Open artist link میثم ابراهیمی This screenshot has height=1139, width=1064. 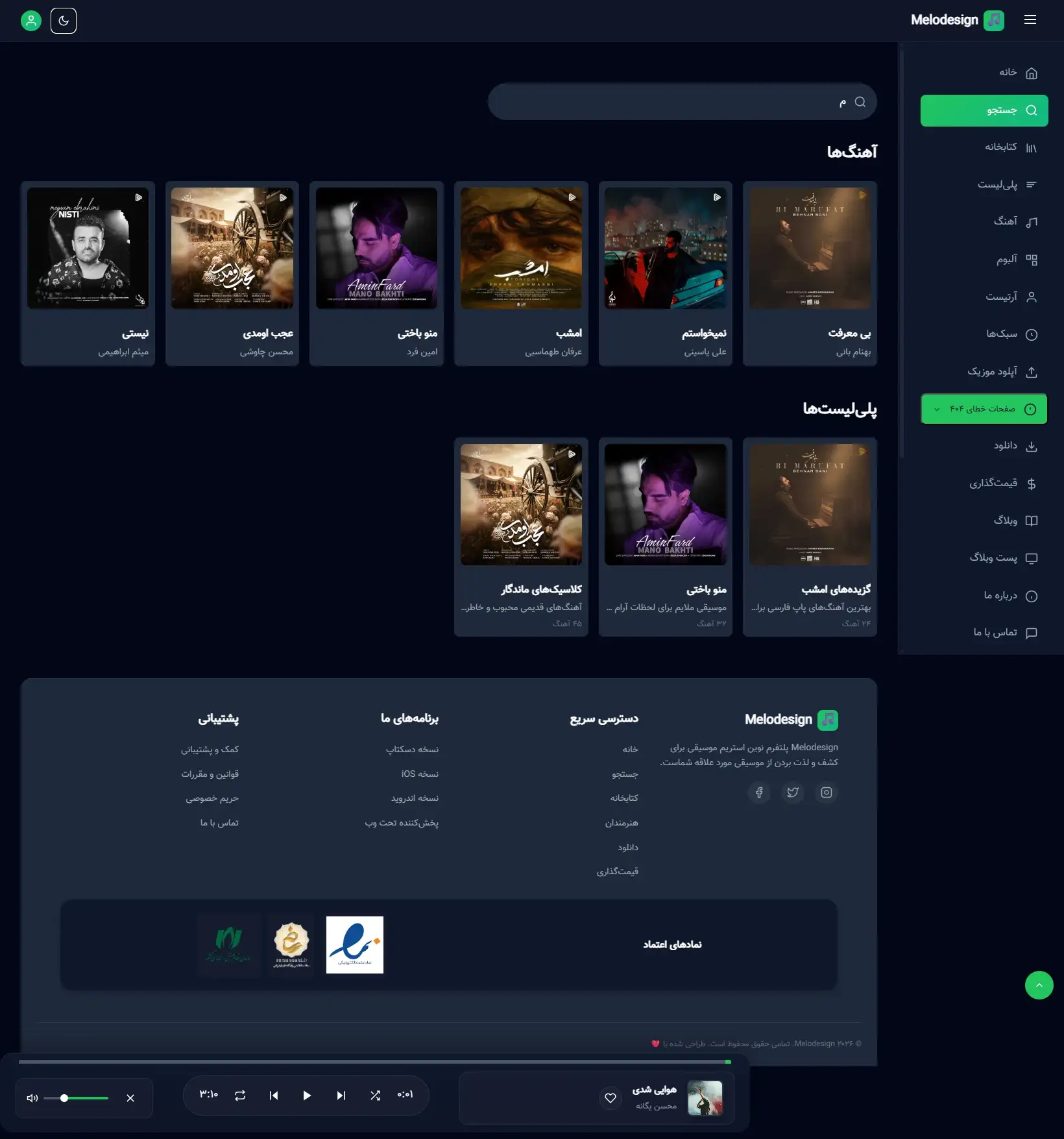pyautogui.click(x=123, y=352)
